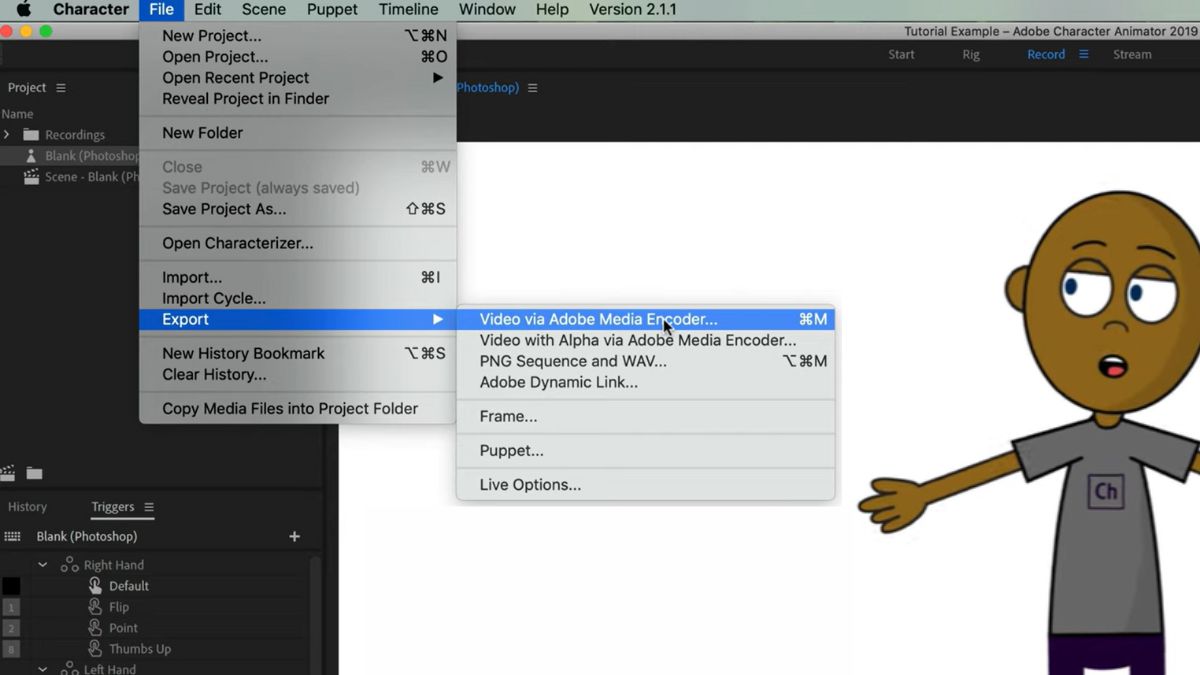Collapse the Right Hand trigger group
1200x675 pixels.
pos(43,565)
